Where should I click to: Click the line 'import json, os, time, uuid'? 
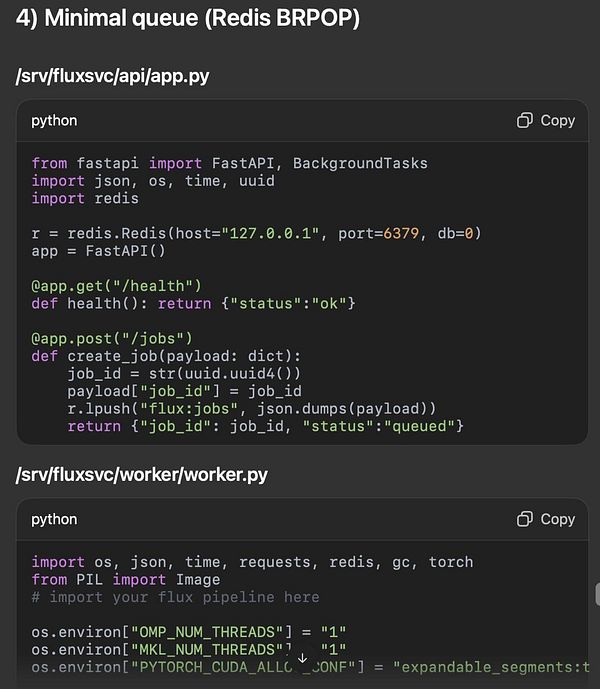pyautogui.click(x=153, y=181)
